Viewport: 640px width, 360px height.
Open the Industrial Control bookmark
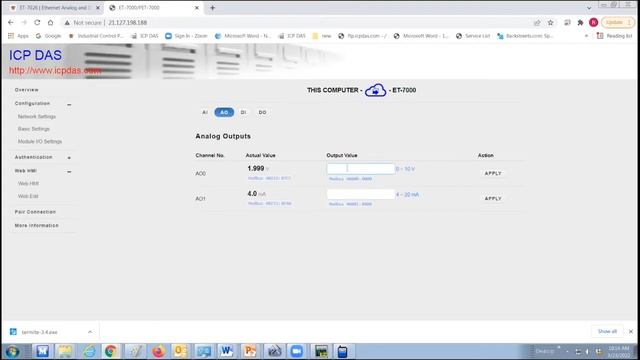click(x=96, y=36)
